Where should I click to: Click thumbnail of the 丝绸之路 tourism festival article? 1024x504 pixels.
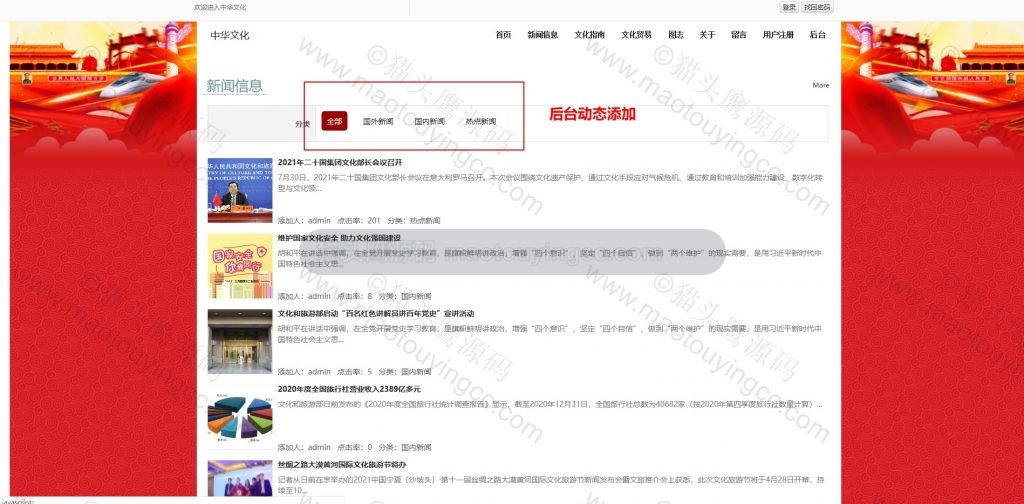click(240, 479)
